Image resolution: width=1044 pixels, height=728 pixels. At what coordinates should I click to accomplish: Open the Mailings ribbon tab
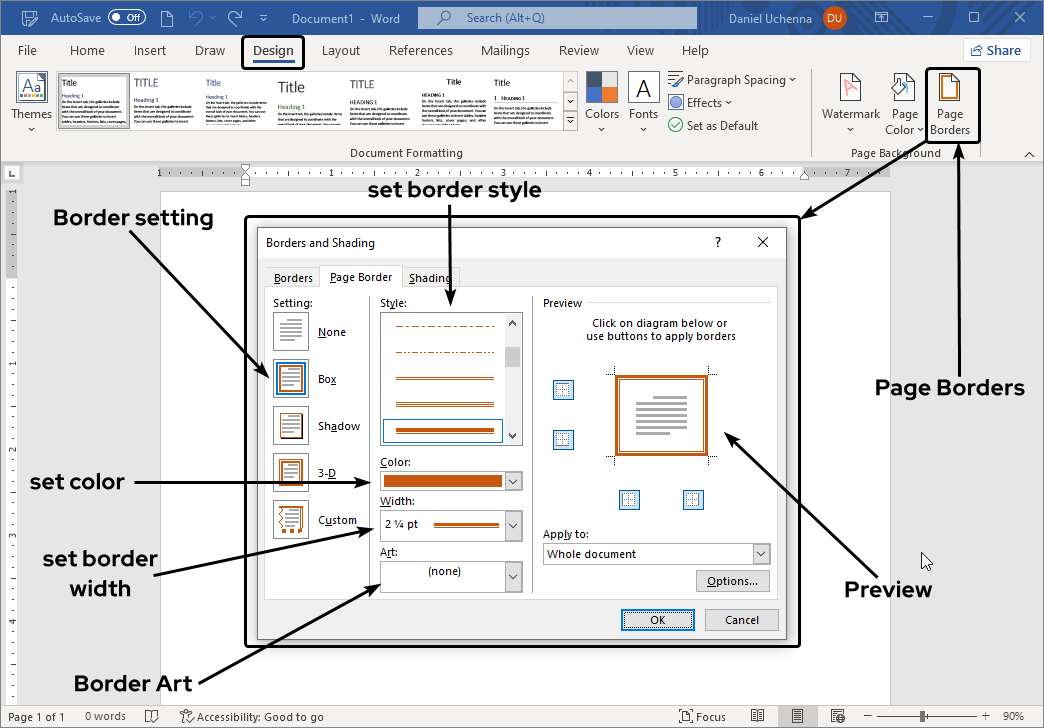tap(505, 50)
